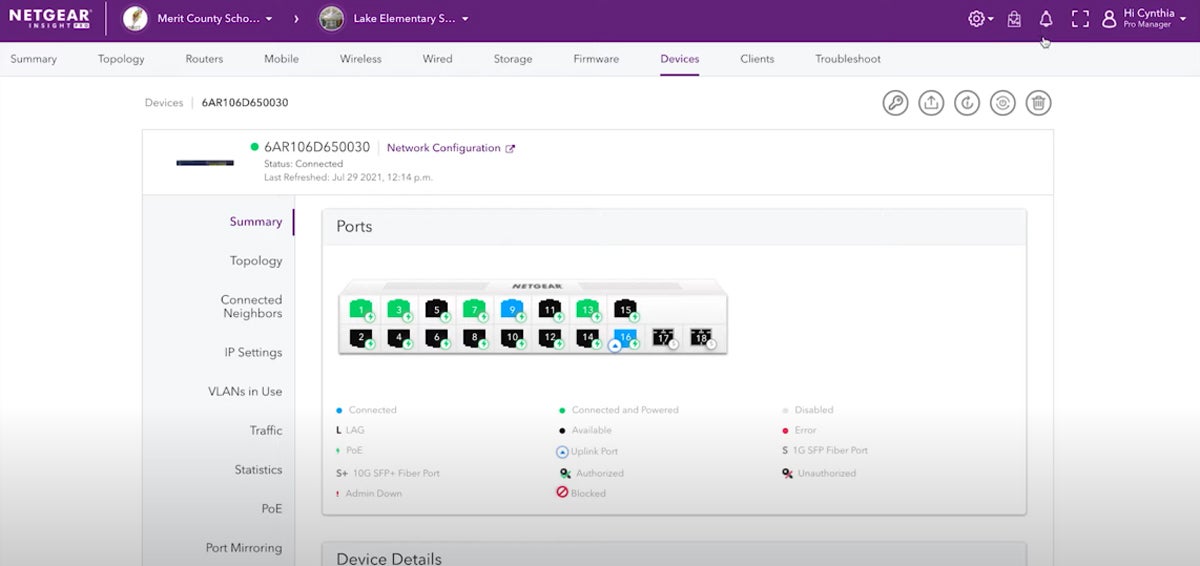Open the Troubleshoot tab
Image resolution: width=1200 pixels, height=566 pixels.
(848, 59)
